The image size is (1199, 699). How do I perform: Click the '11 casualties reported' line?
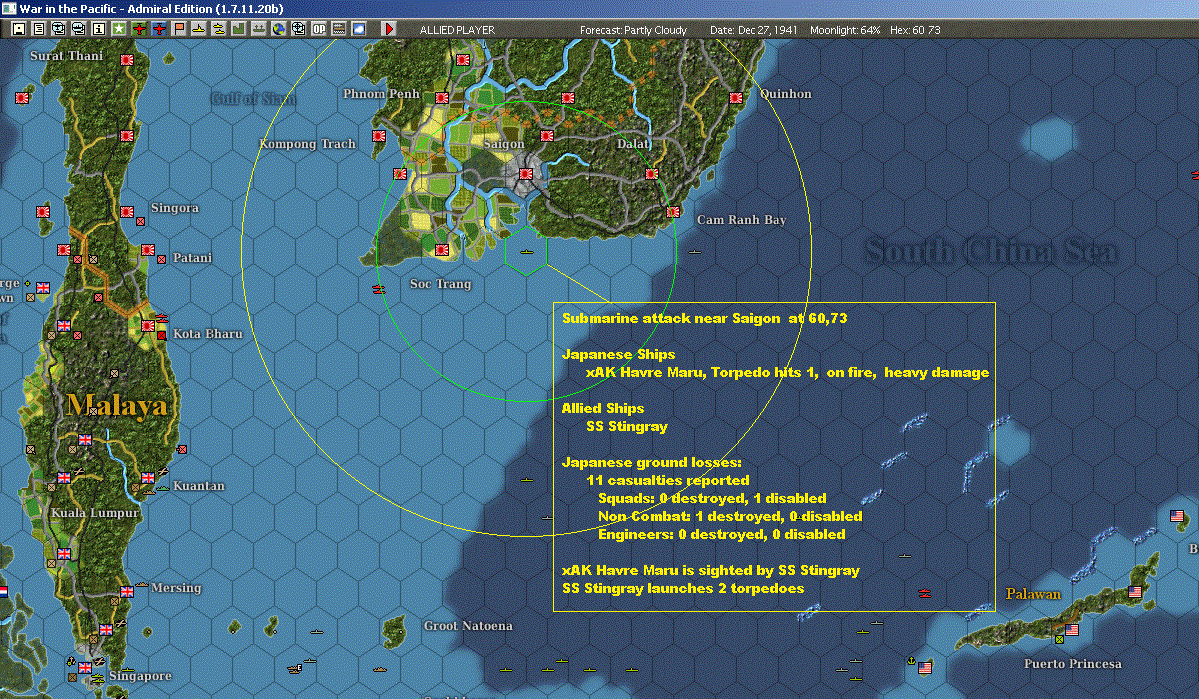[x=668, y=480]
